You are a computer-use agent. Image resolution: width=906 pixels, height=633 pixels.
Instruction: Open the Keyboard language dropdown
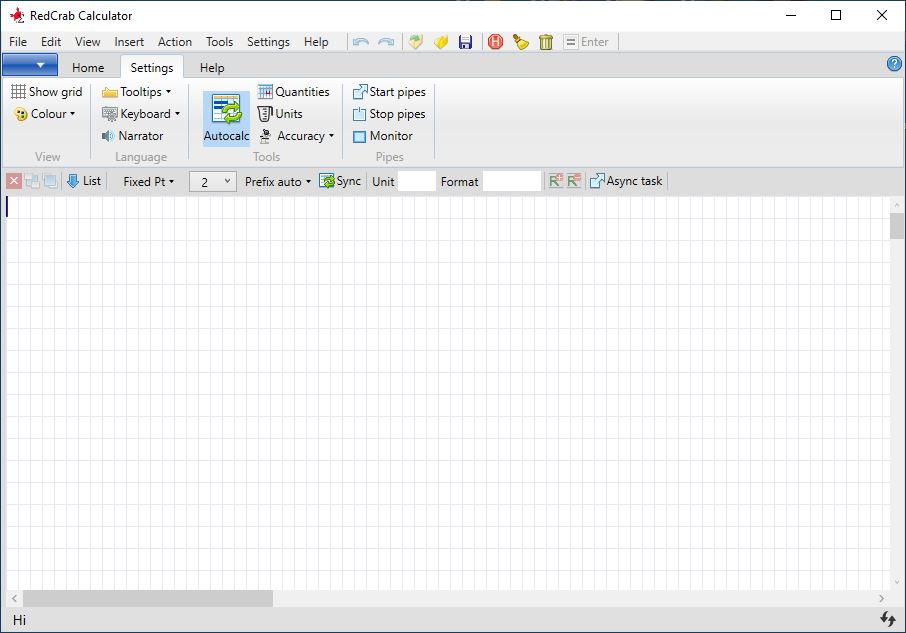pos(141,114)
